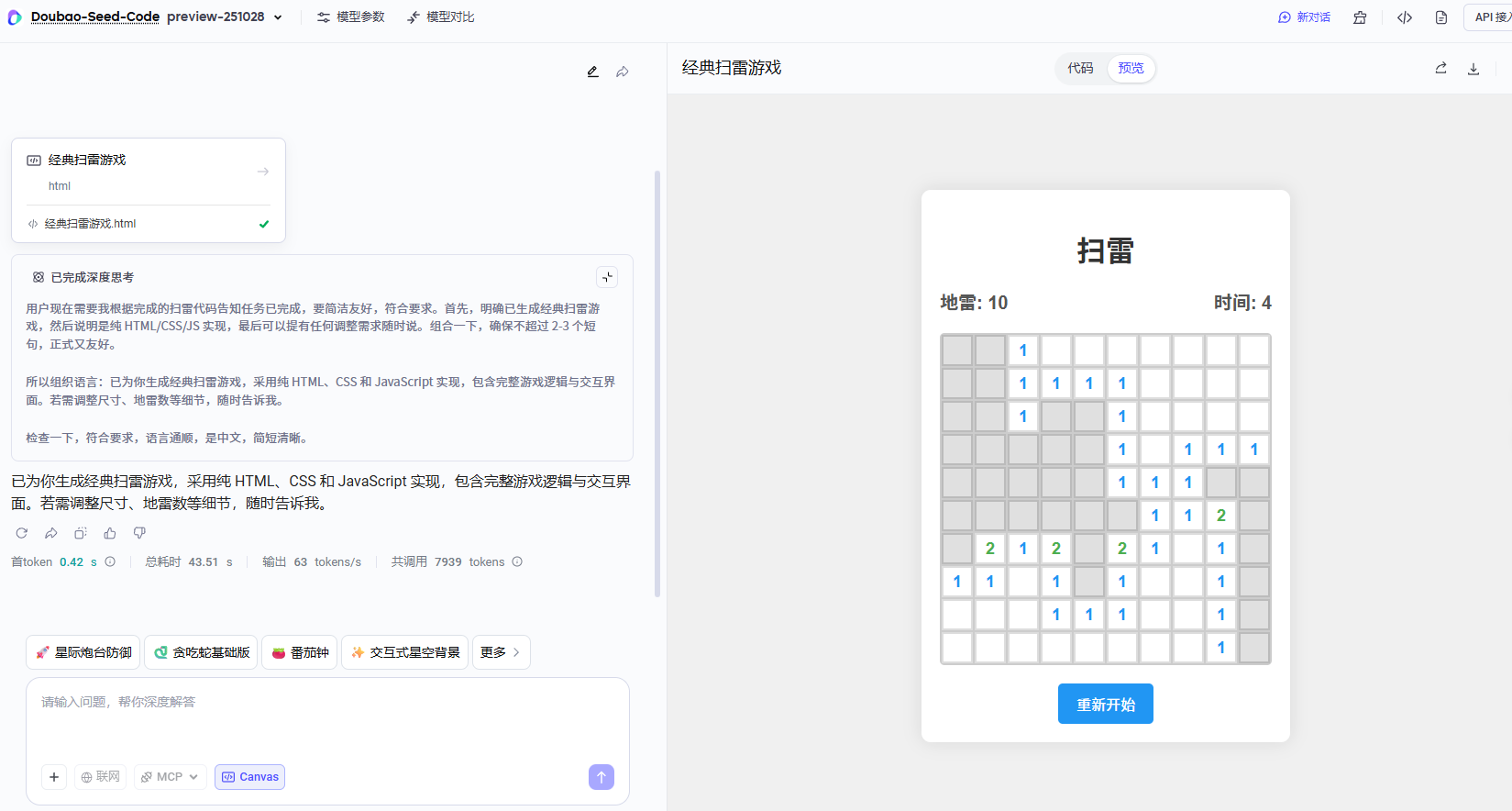Screen dimensions: 1512x811
Task: Add an attachment with the plus button
Action: point(54,777)
